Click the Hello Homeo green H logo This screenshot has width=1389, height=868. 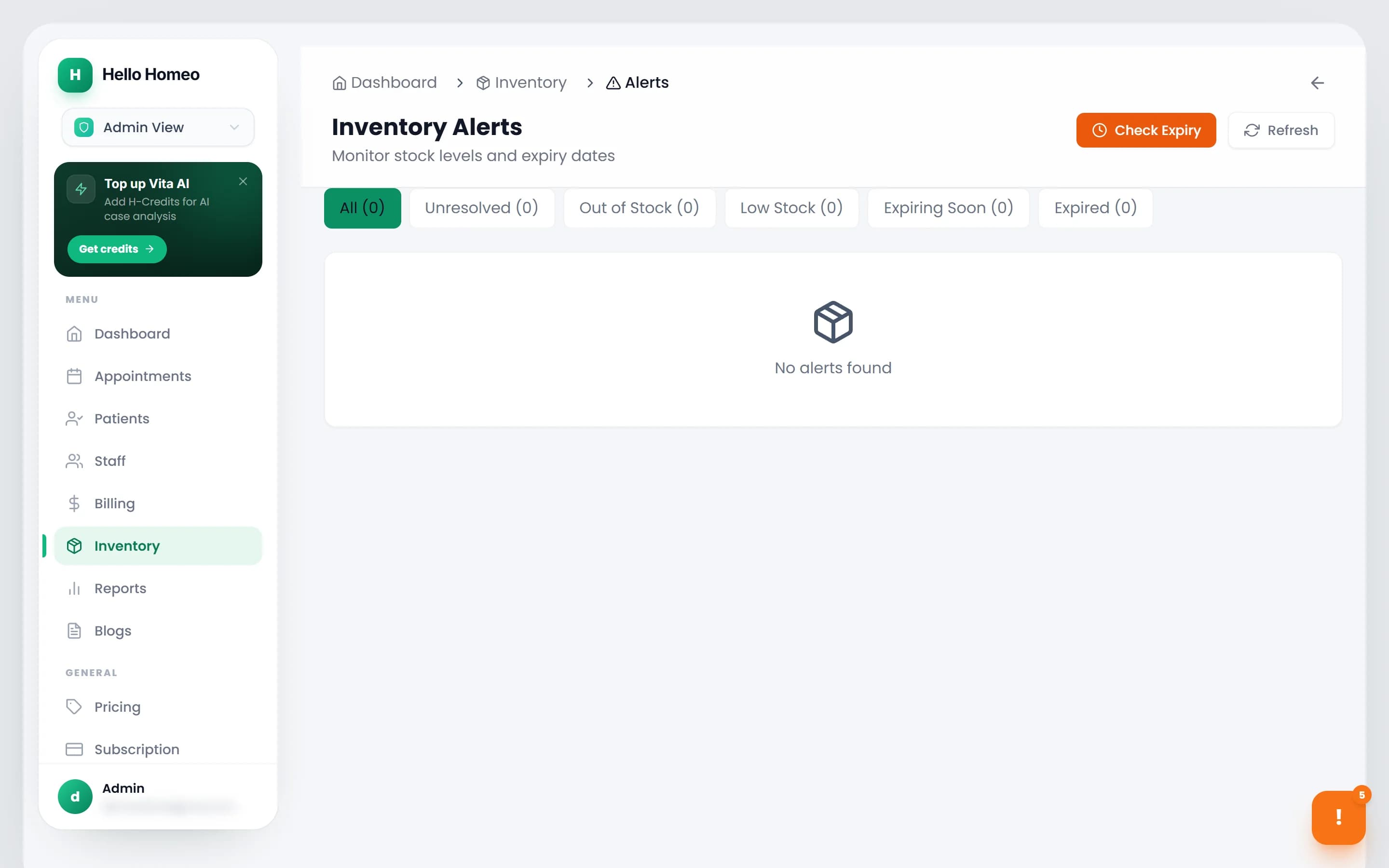click(75, 75)
